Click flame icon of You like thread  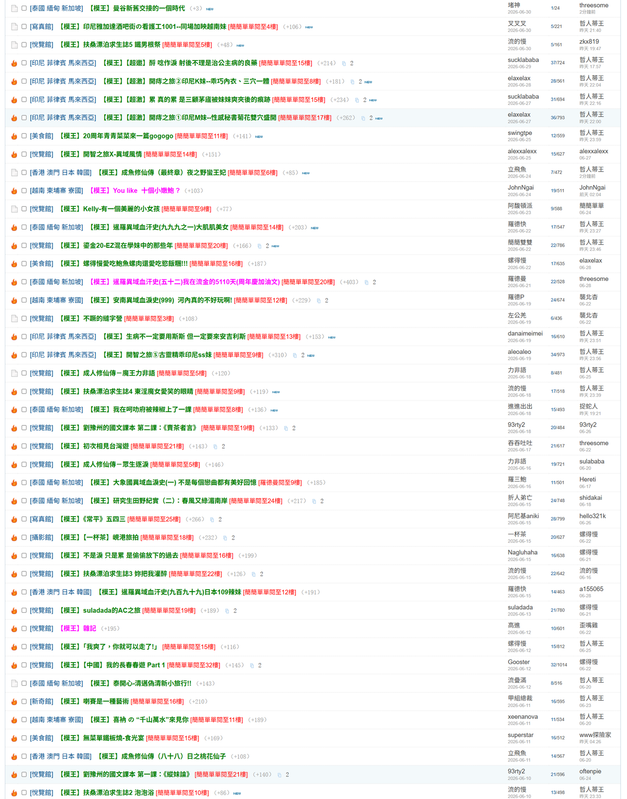click(14, 191)
